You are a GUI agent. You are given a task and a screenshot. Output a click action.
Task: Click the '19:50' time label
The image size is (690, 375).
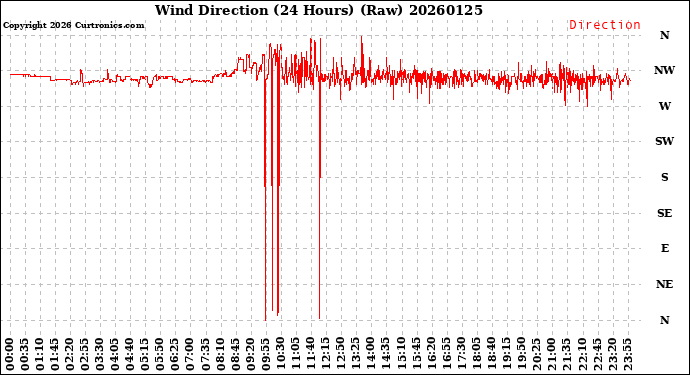(x=521, y=354)
